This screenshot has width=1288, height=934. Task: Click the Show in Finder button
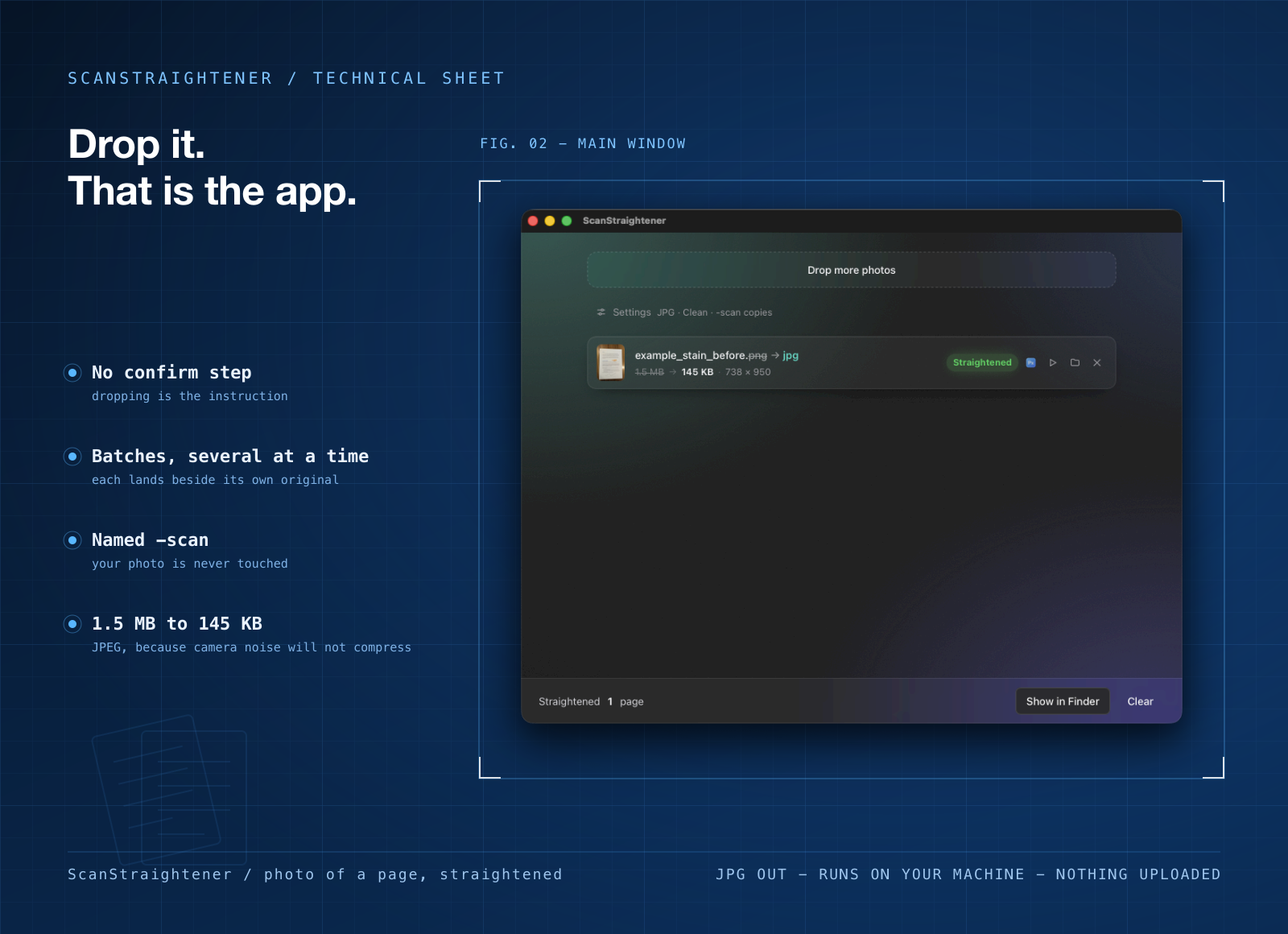[x=1063, y=701]
